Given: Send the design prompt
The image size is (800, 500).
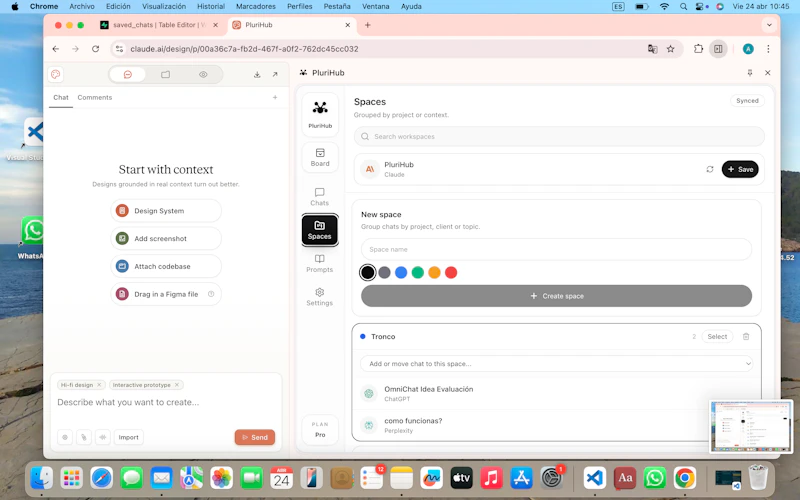Looking at the screenshot, I should click(x=255, y=437).
